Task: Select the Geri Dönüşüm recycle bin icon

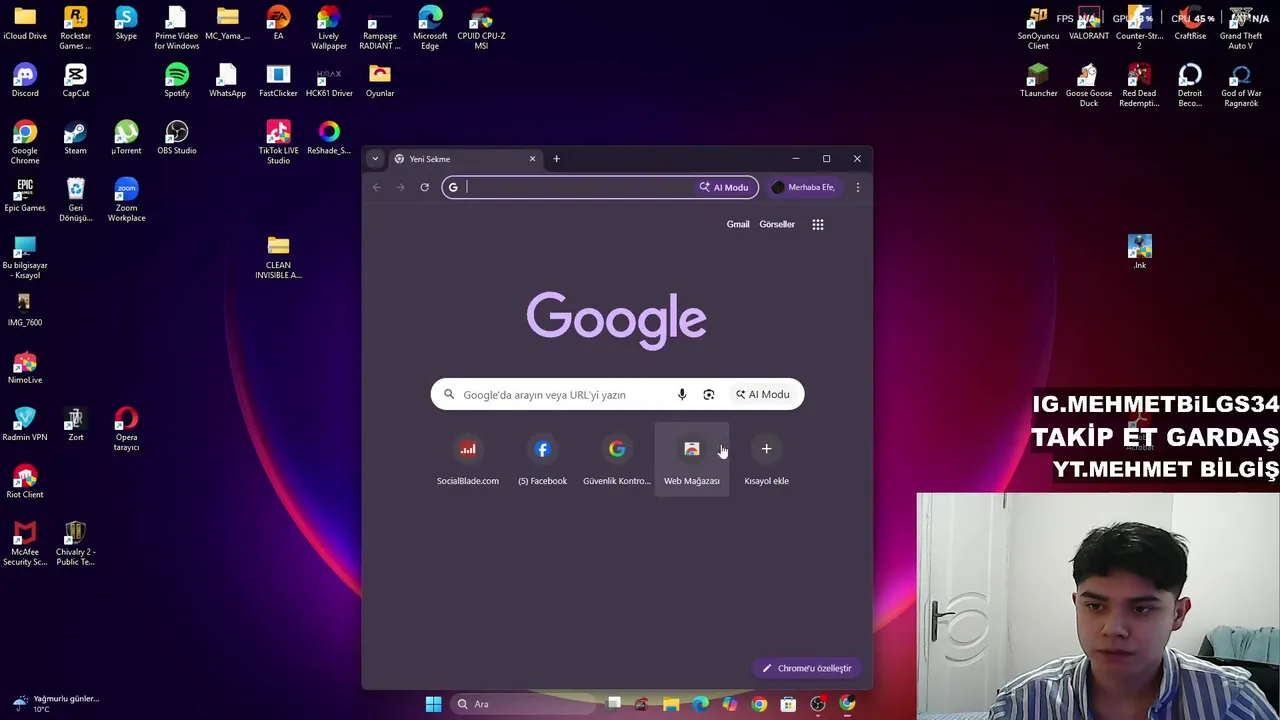Action: coord(76,200)
